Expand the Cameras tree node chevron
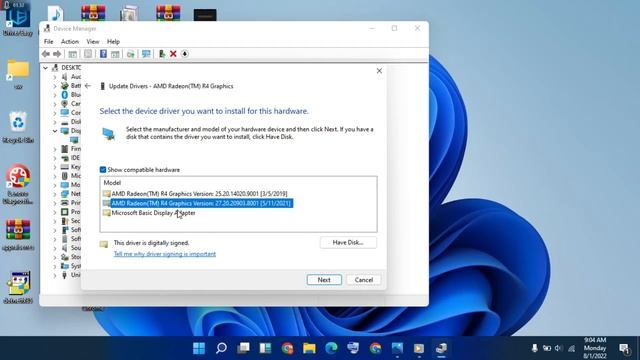The width and height of the screenshot is (640, 360). click(x=55, y=104)
